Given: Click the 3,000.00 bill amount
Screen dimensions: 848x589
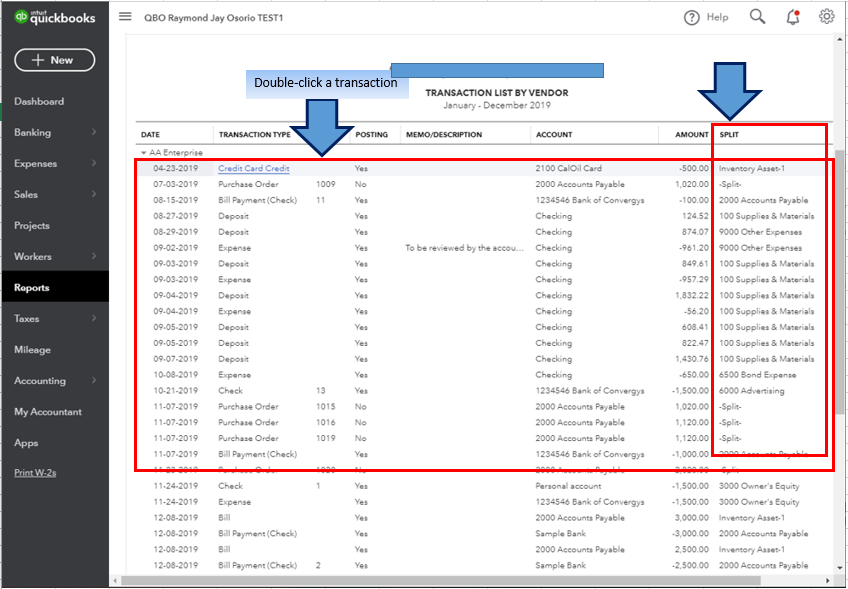Looking at the screenshot, I should (691, 518).
